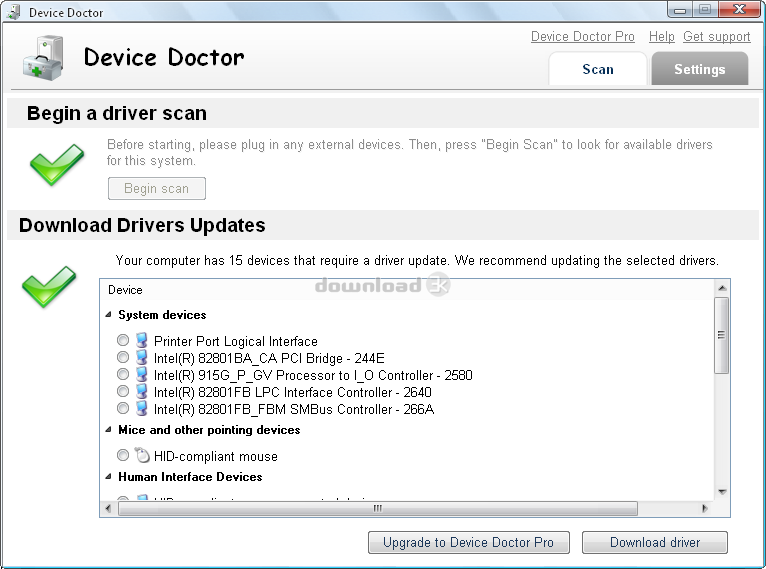Minimize the Device Doctor window

pyautogui.click(x=680, y=9)
